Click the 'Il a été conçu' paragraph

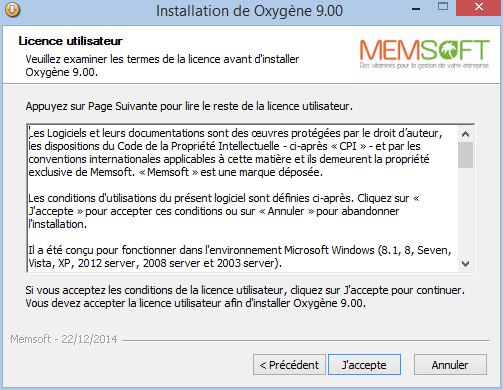point(240,257)
